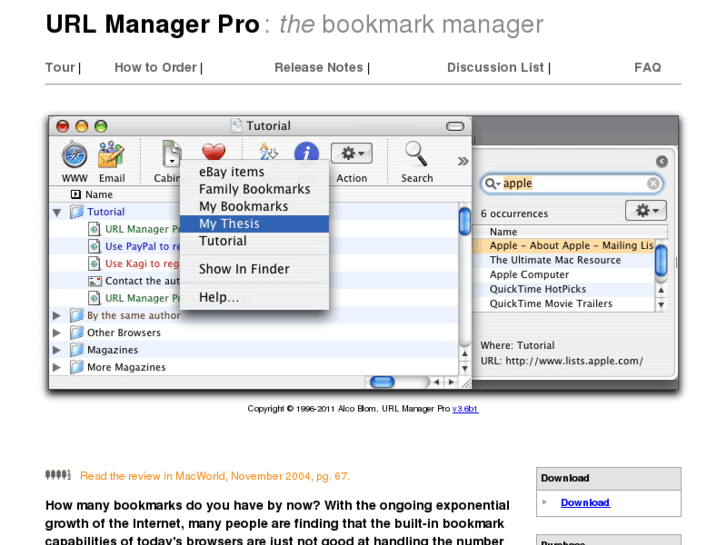Expand the Other Browsers folder

pyautogui.click(x=57, y=333)
